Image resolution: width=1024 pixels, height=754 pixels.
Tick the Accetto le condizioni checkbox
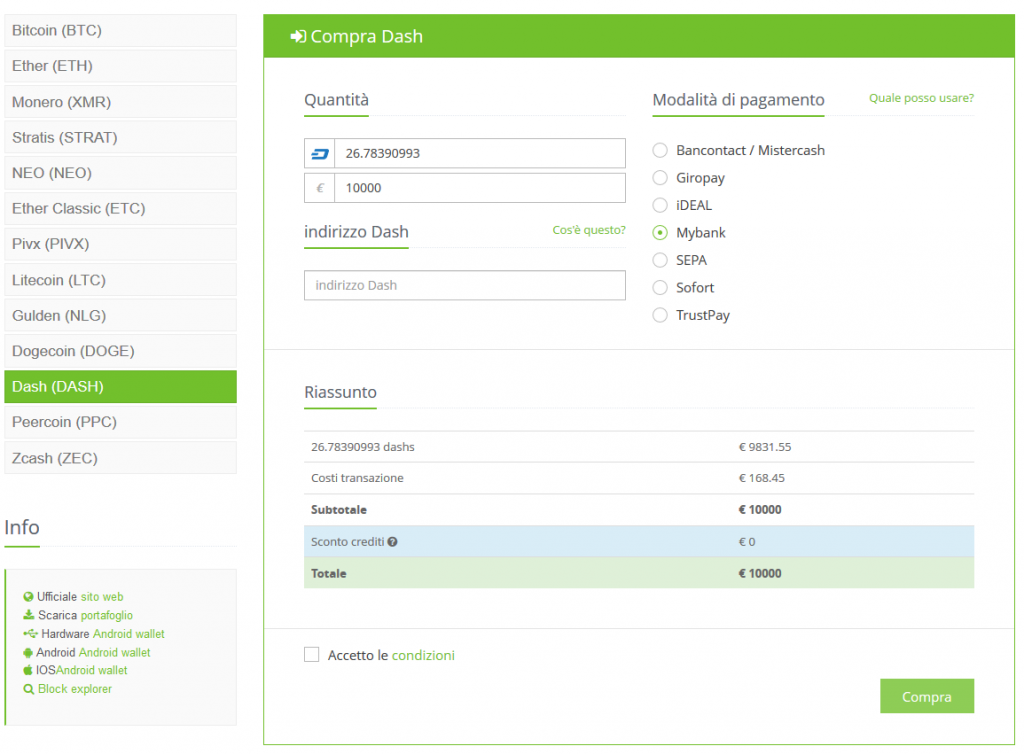click(312, 655)
